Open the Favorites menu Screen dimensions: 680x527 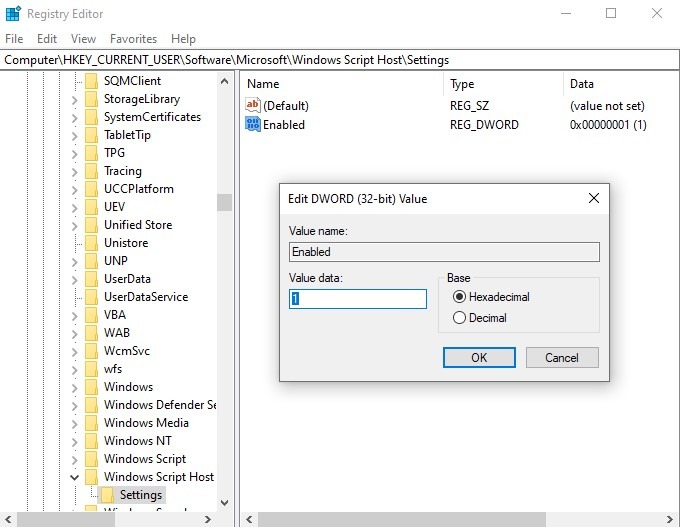pos(133,39)
